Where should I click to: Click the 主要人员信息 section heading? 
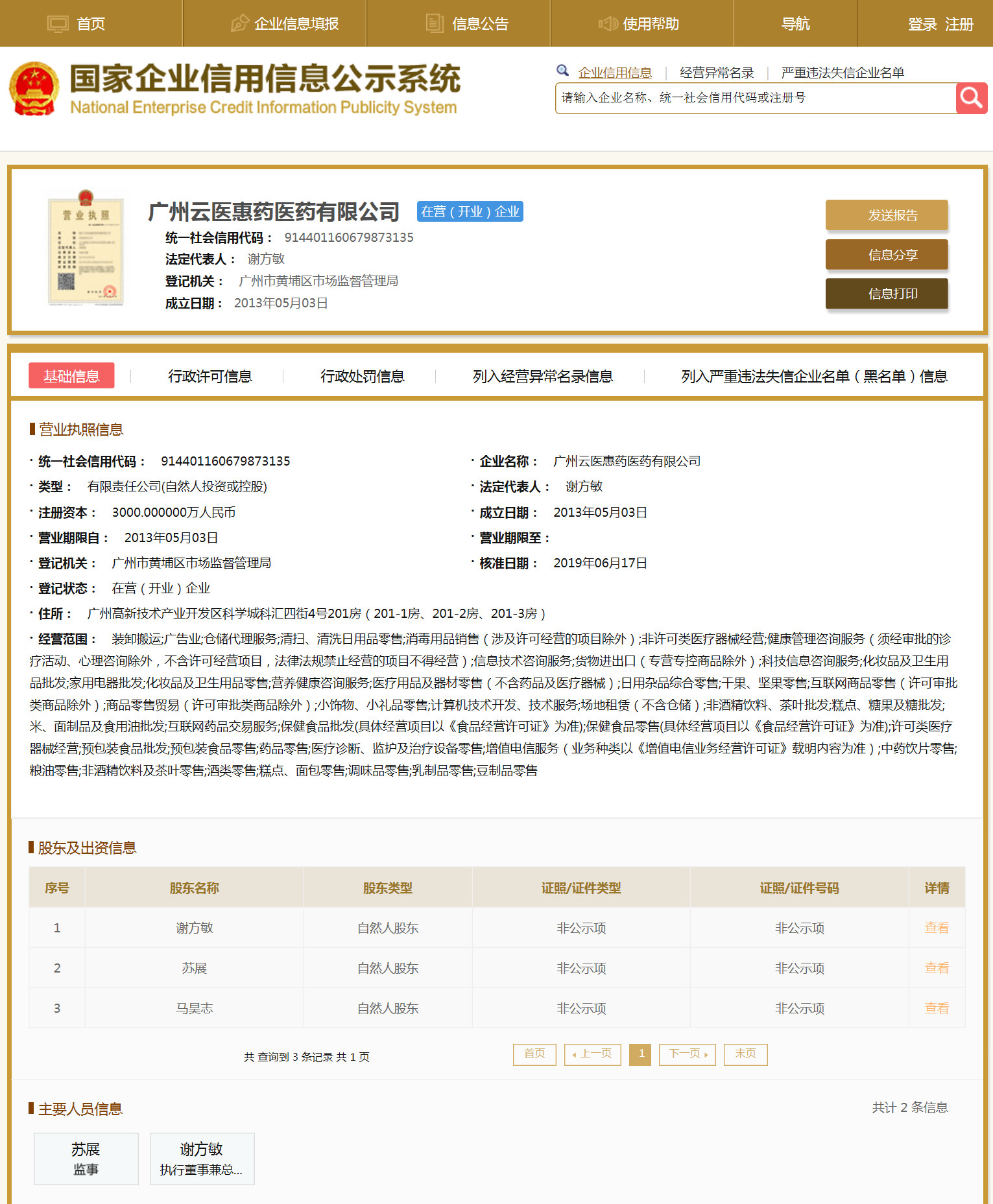[80, 1109]
